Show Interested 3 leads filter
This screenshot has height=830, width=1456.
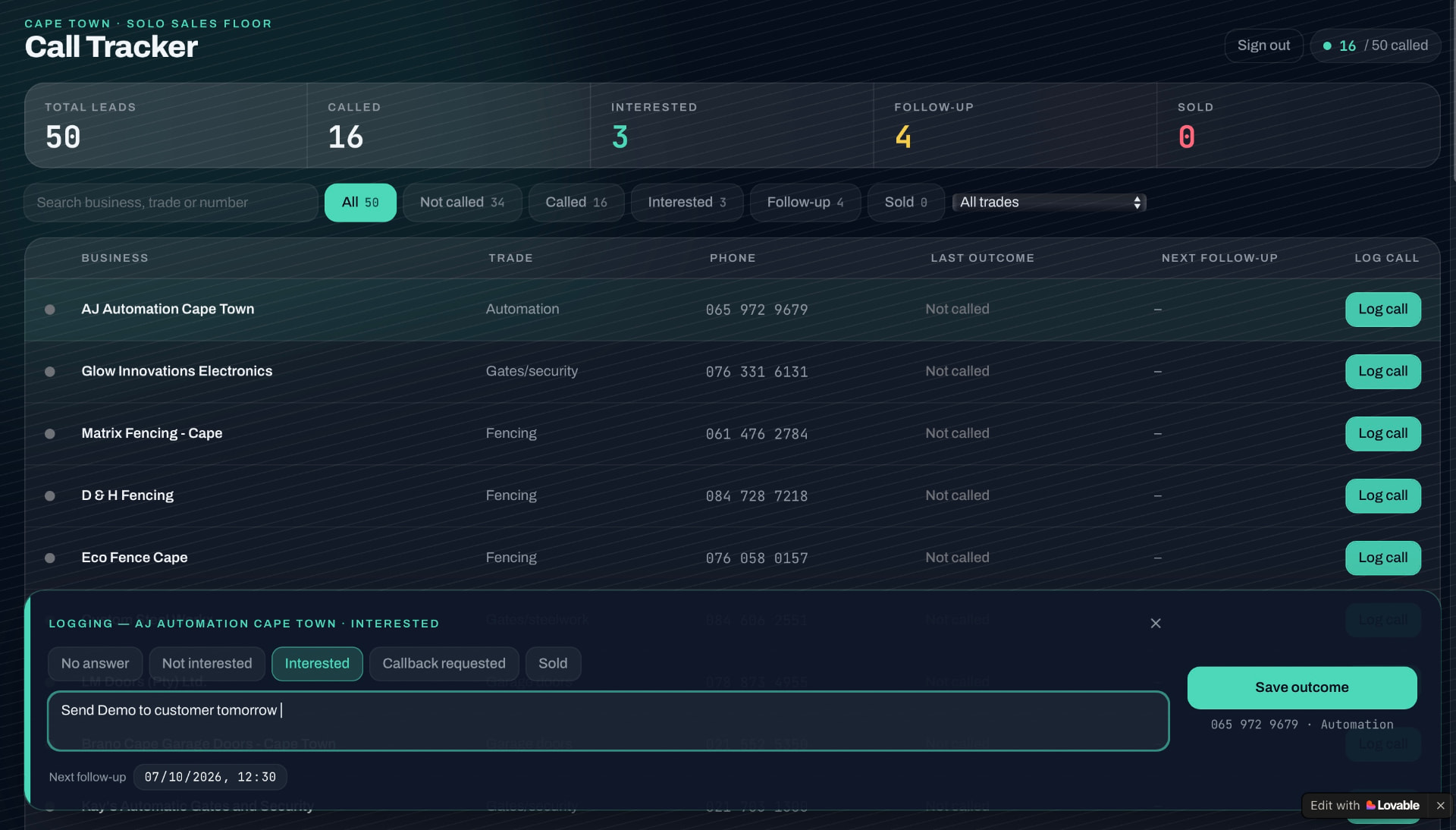(687, 203)
